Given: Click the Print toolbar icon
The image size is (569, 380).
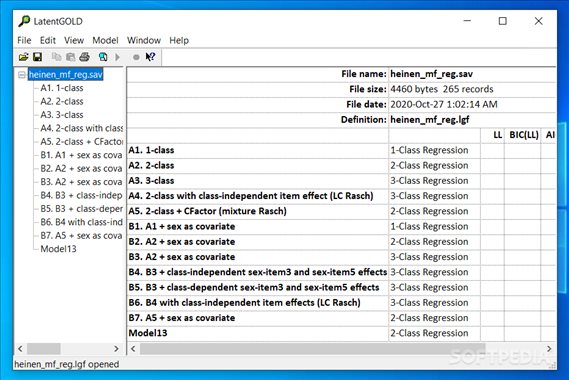Looking at the screenshot, I should point(85,57).
